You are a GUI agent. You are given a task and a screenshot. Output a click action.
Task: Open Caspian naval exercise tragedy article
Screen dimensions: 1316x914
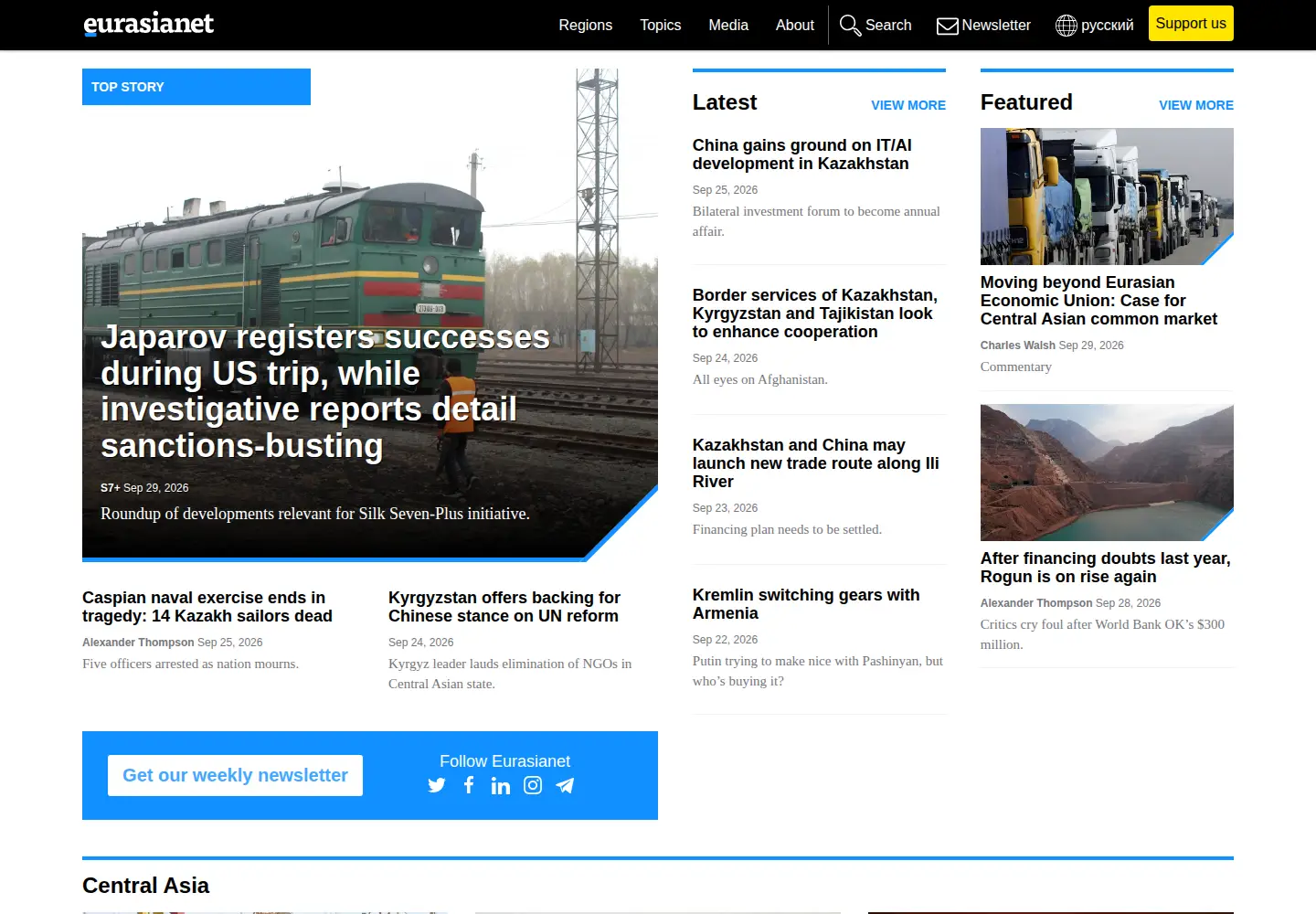point(207,607)
